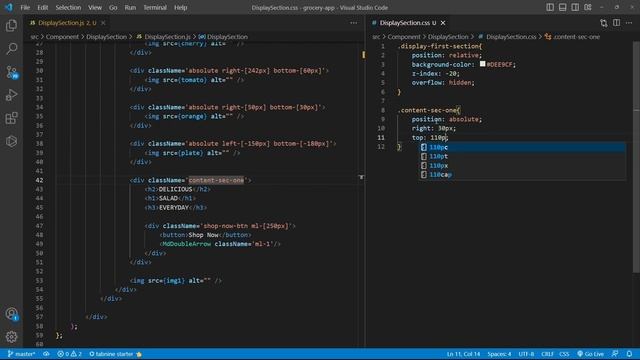Click line number 42 in the left editor
Screen dimensions: 640x360
[39, 180]
